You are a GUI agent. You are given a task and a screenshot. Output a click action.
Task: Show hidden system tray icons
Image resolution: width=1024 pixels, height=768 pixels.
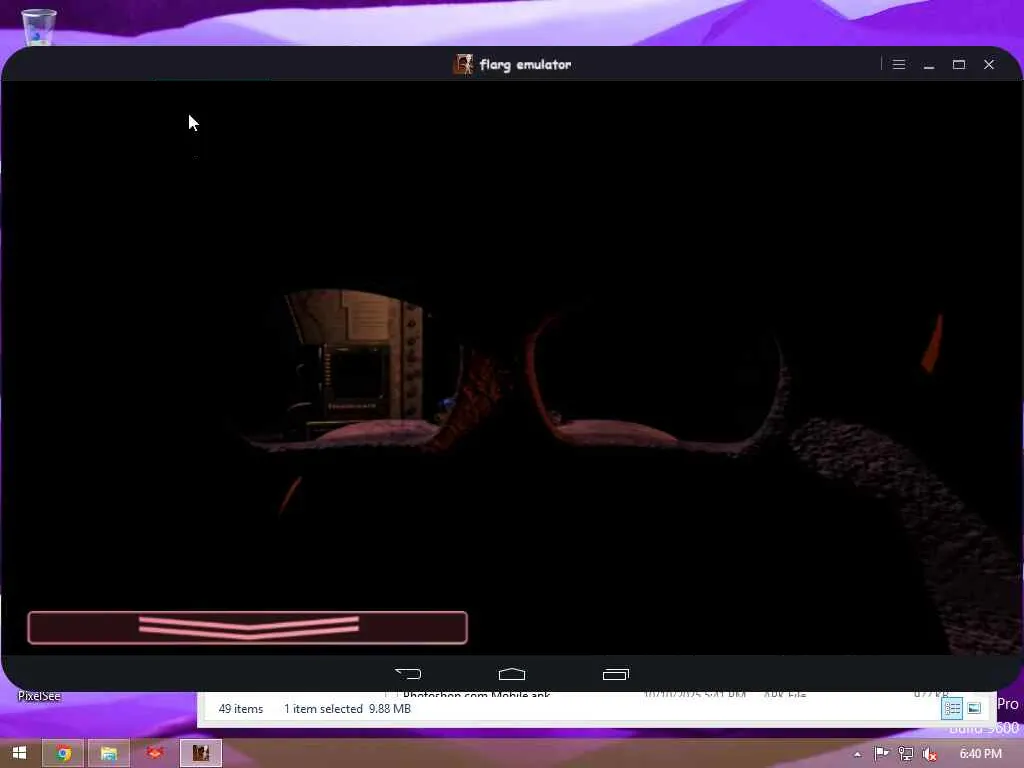click(857, 754)
